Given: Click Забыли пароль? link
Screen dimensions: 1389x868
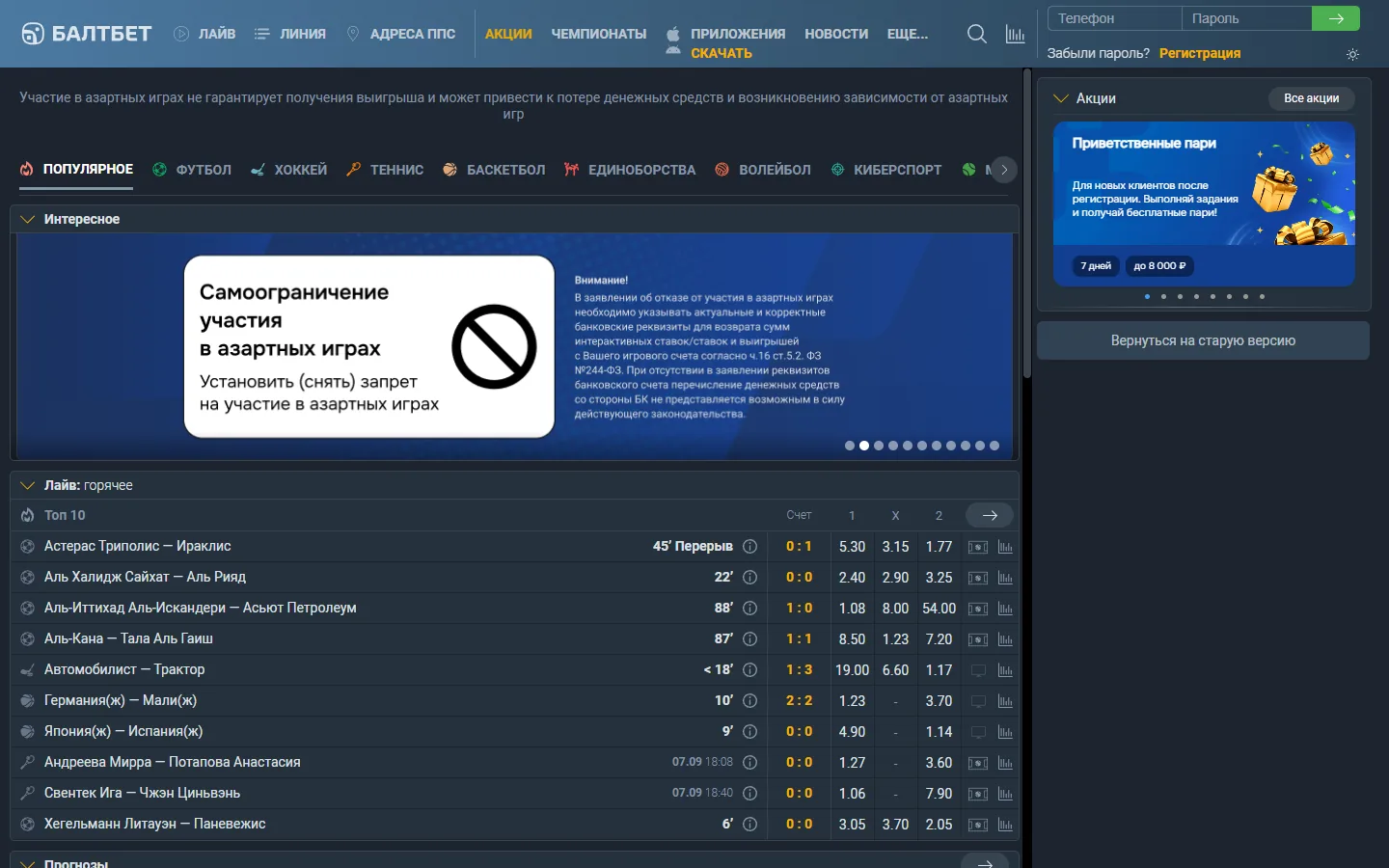Looking at the screenshot, I should 1099,53.
